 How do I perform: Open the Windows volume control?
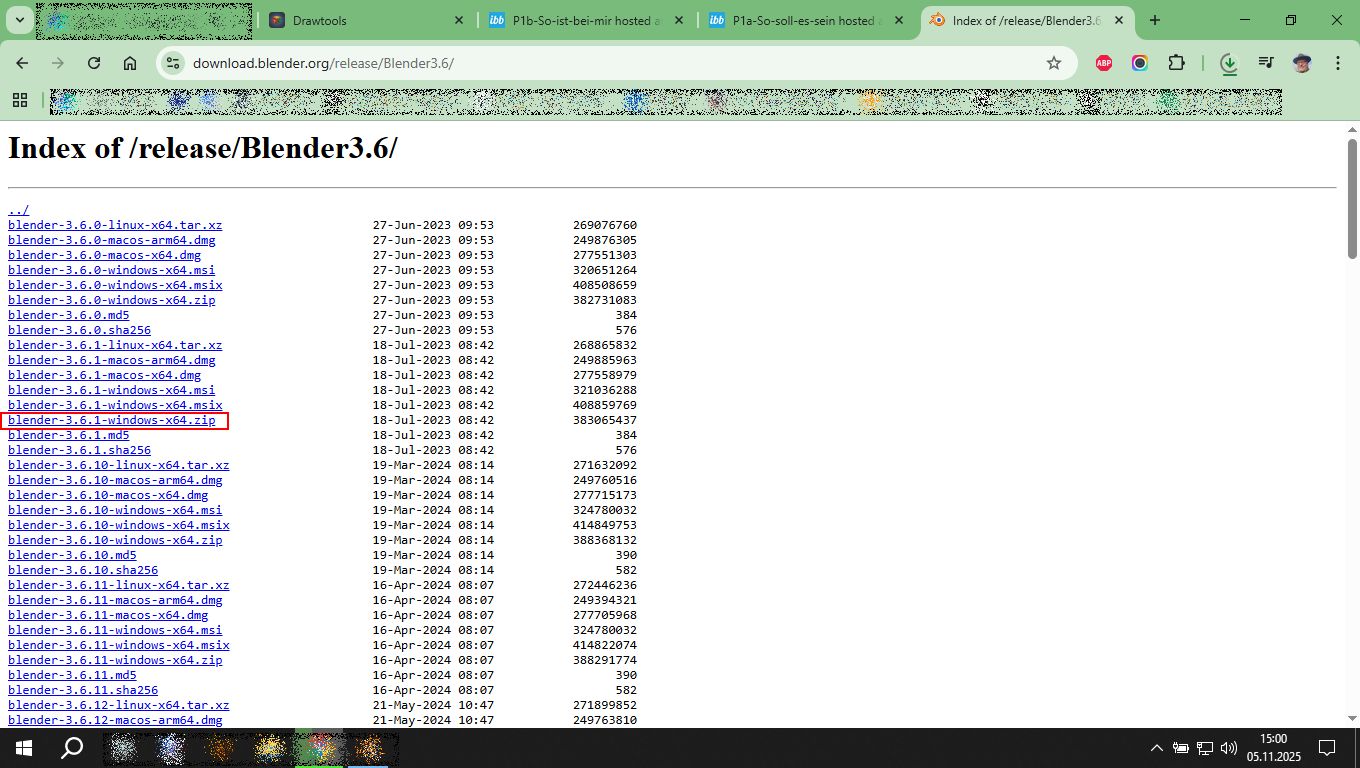pos(1229,748)
